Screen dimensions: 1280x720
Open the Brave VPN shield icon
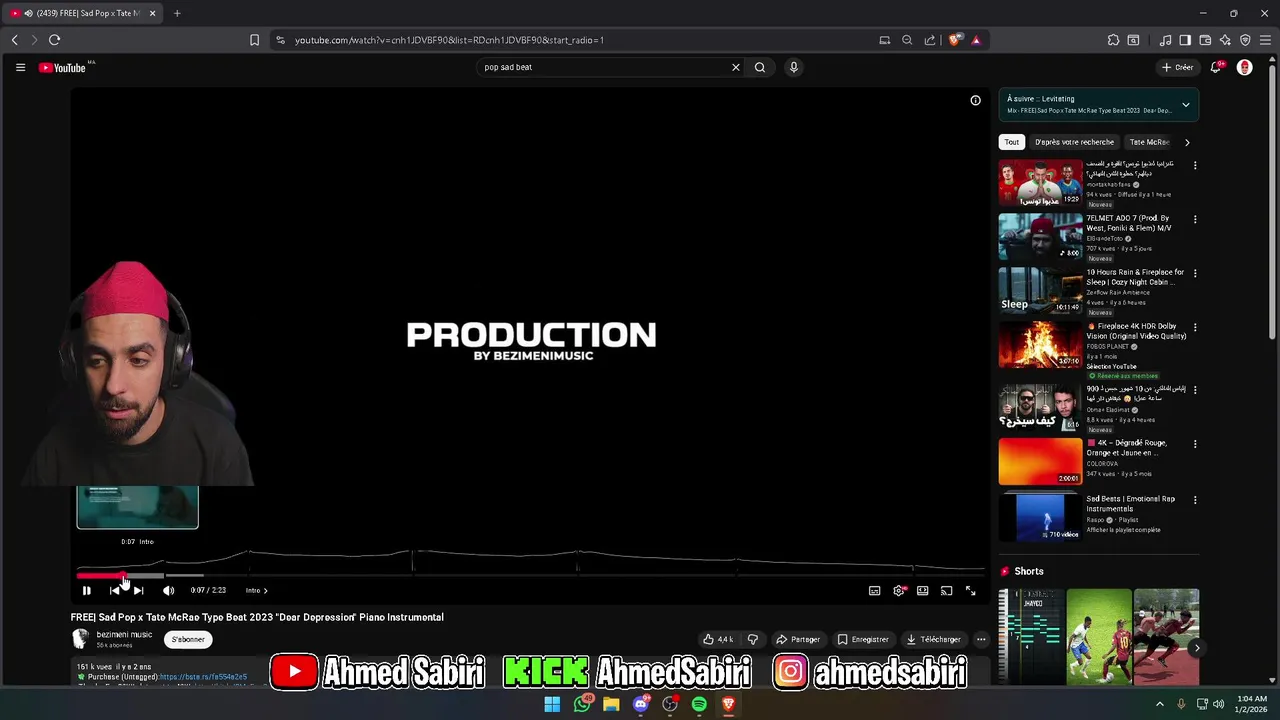(1245, 40)
